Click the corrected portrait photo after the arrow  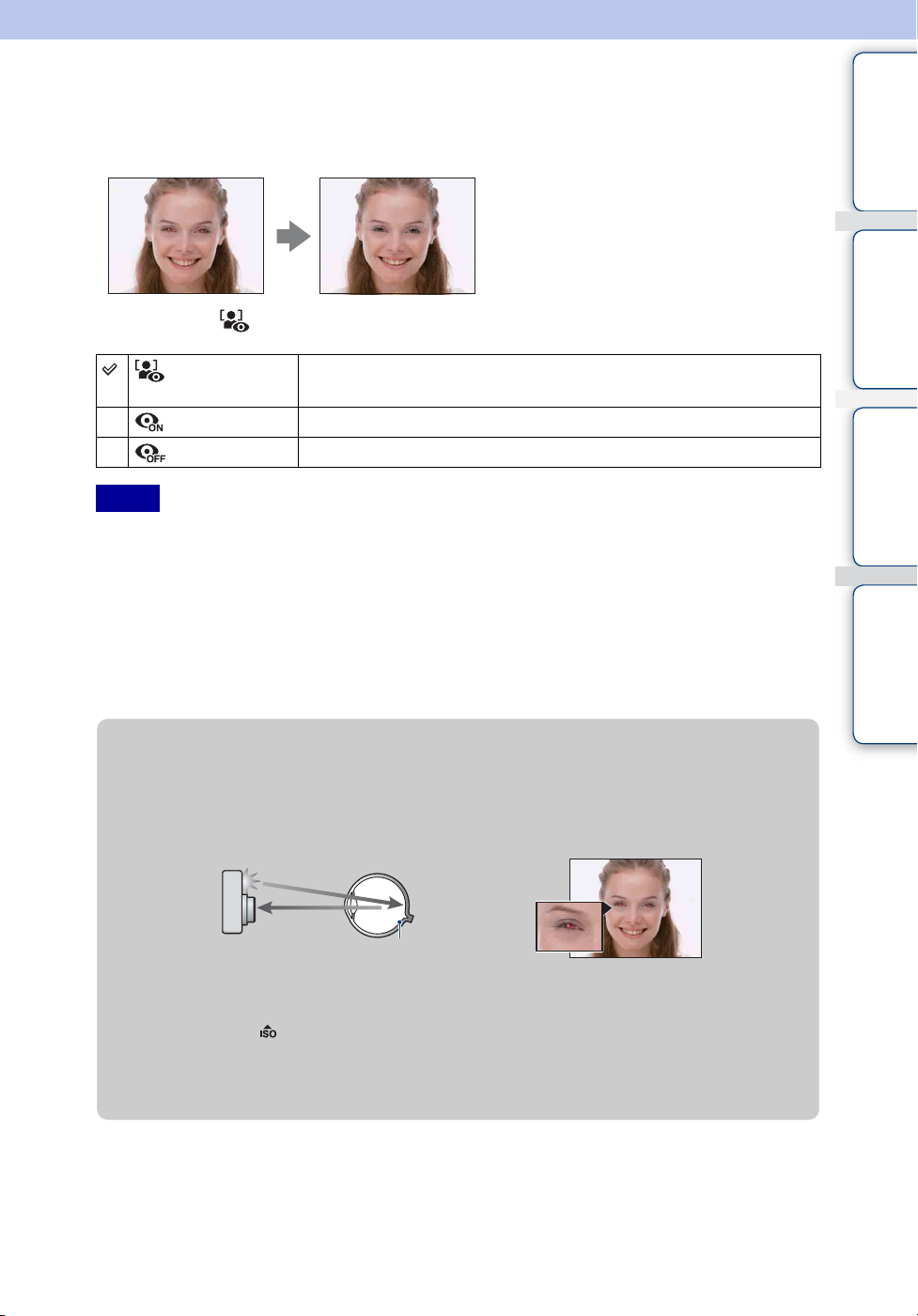(397, 236)
